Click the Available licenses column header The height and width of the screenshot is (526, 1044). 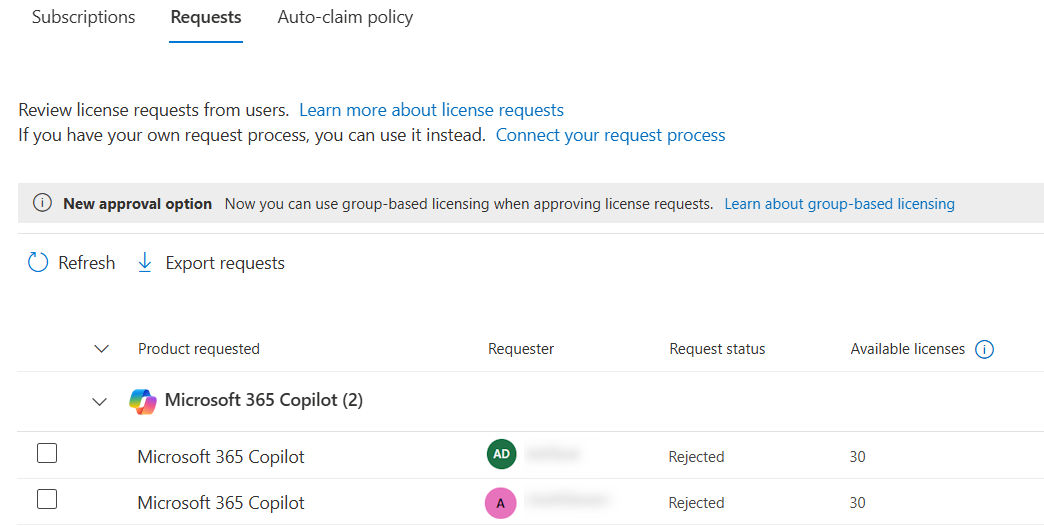coord(908,349)
